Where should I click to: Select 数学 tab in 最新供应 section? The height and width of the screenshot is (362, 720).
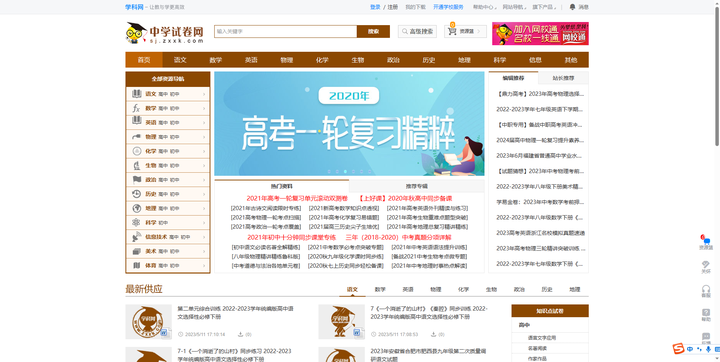point(380,289)
